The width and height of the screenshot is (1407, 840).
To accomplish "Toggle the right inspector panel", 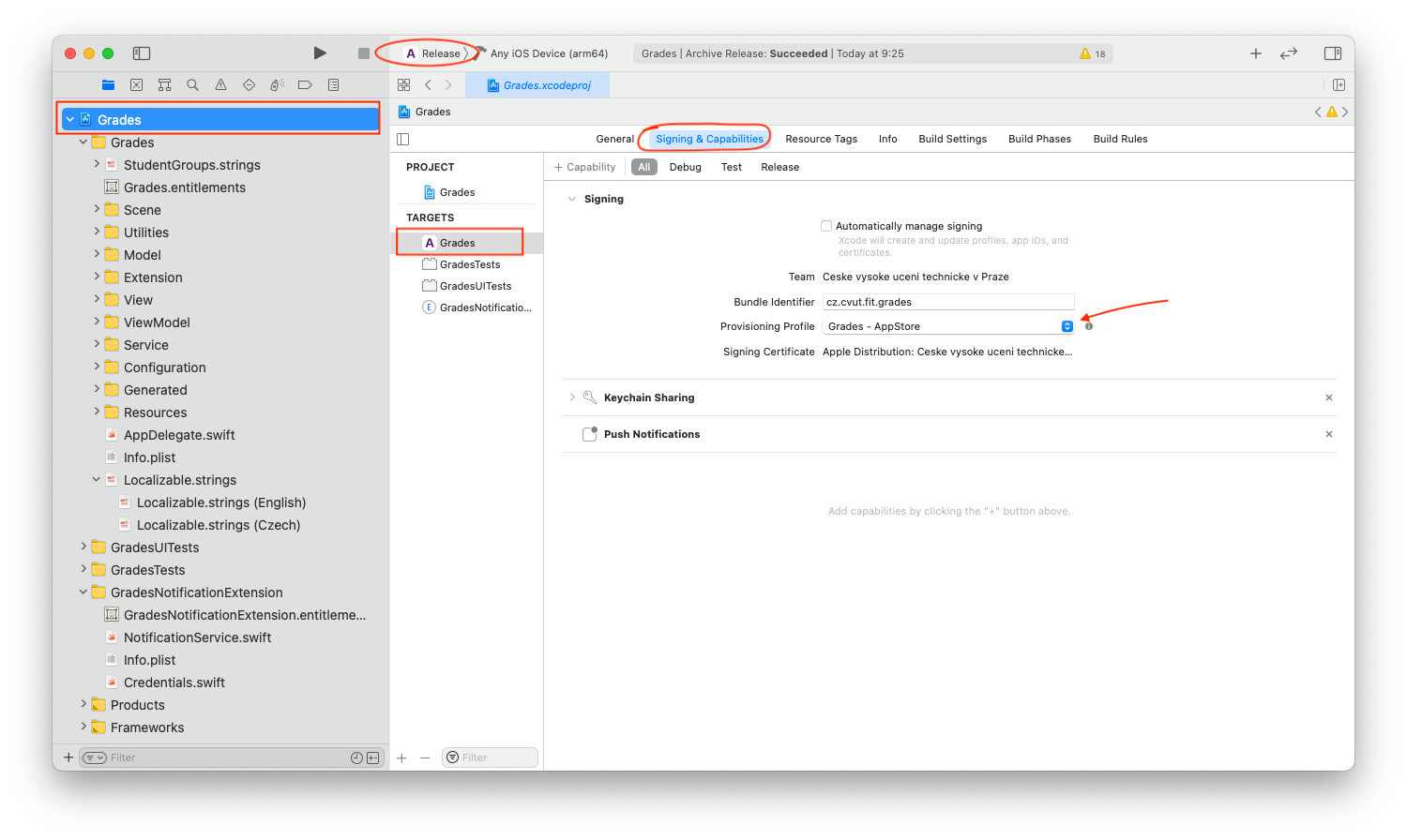I will 1332,53.
